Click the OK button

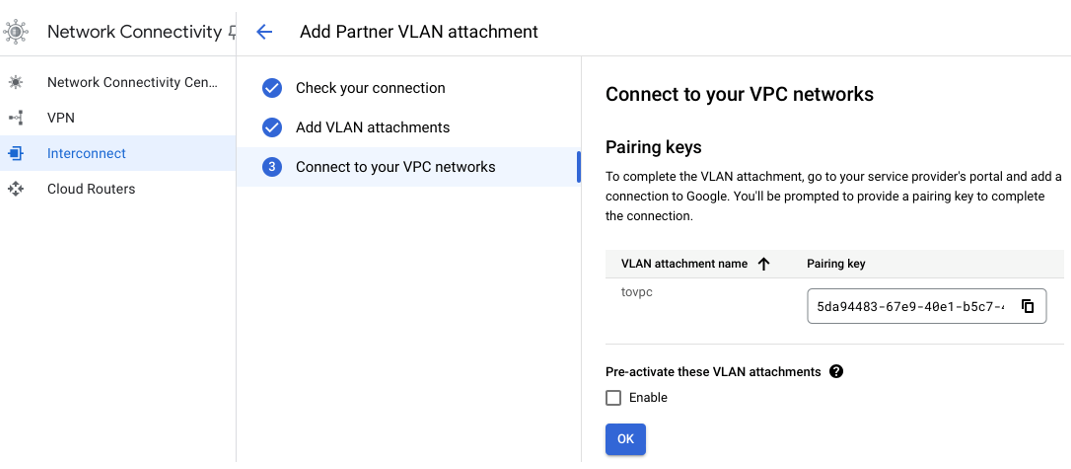625,439
